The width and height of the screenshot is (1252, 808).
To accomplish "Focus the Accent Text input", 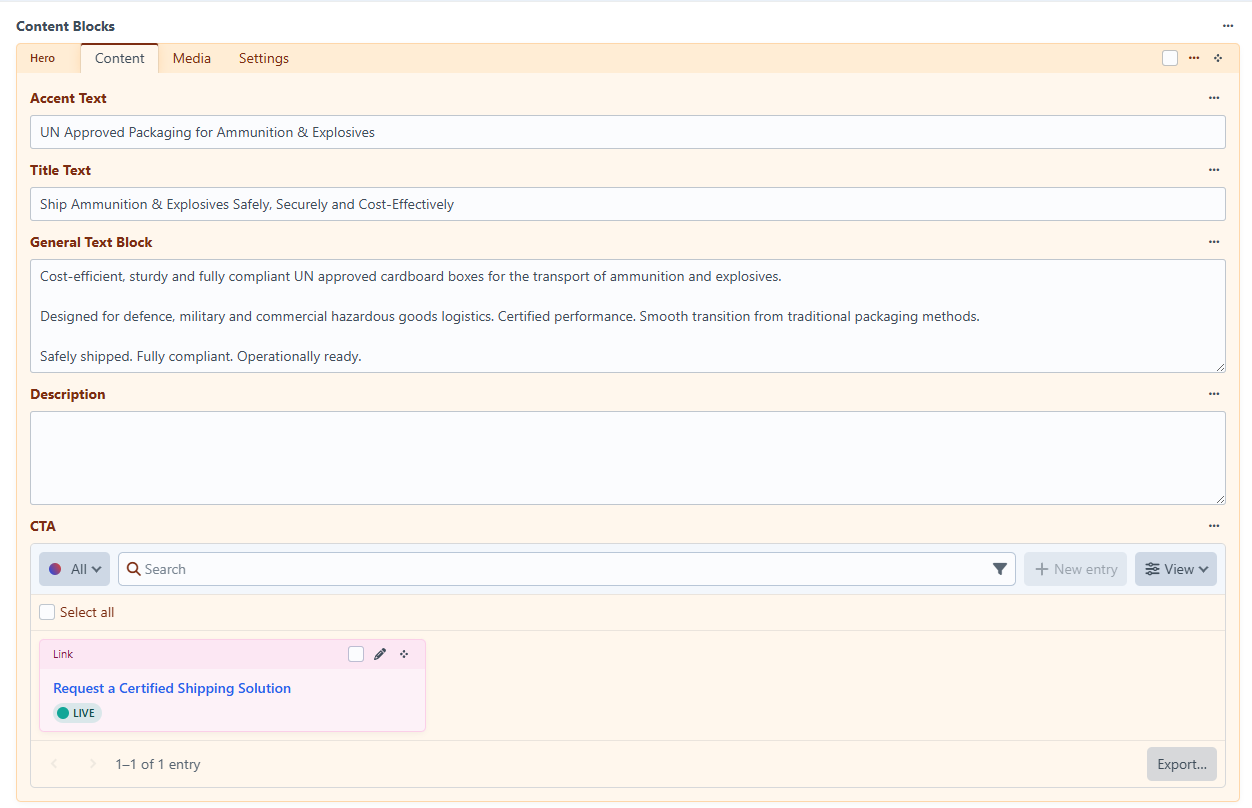I will (628, 132).
